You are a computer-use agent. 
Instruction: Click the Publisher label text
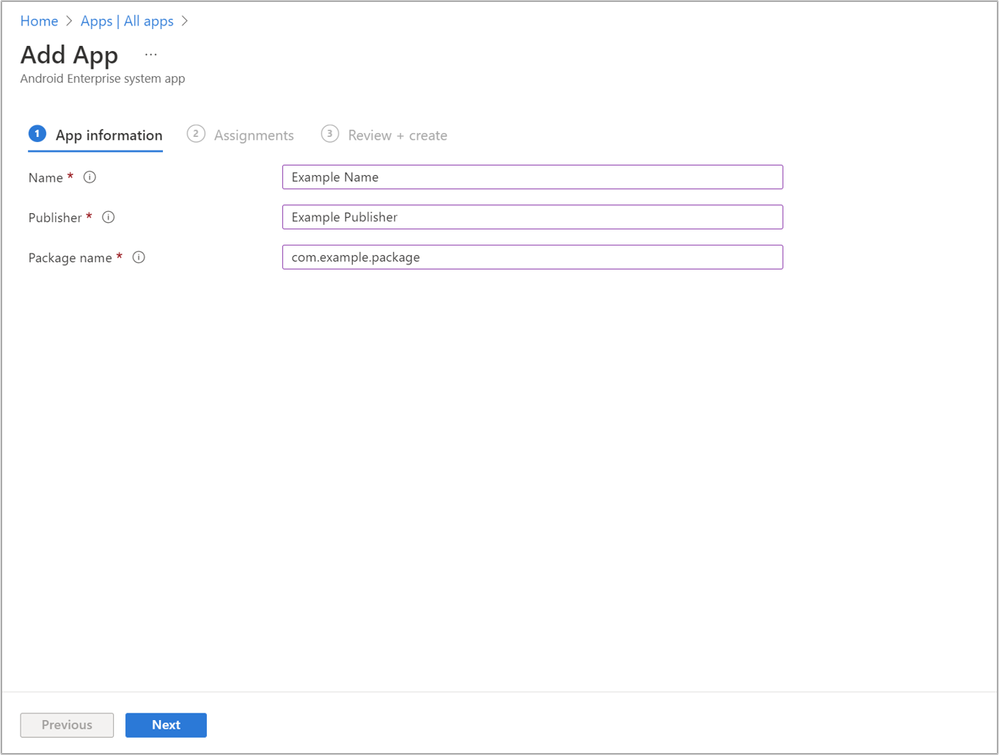coord(55,218)
